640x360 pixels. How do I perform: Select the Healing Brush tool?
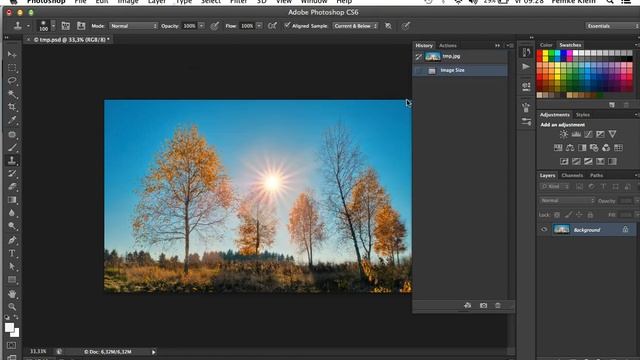(12, 134)
